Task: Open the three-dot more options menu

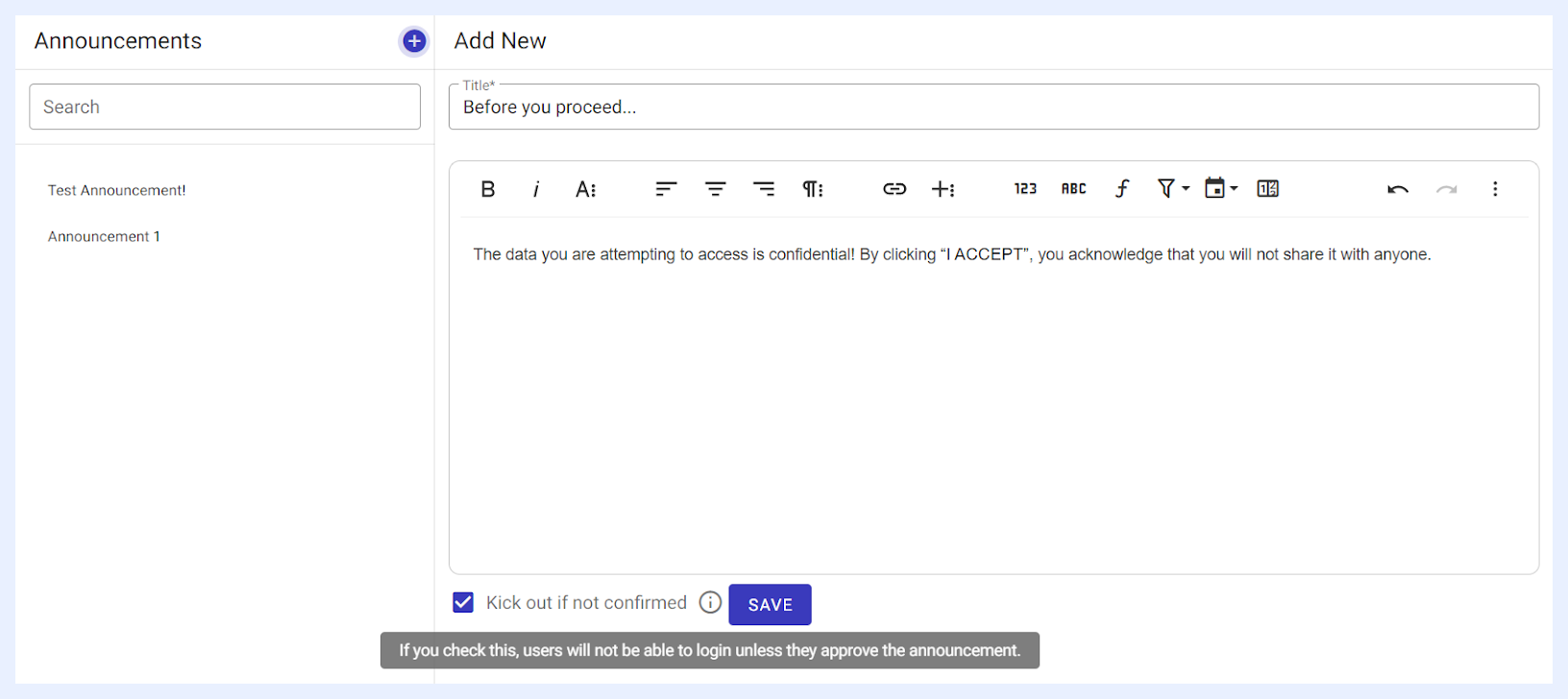Action: [x=1495, y=189]
